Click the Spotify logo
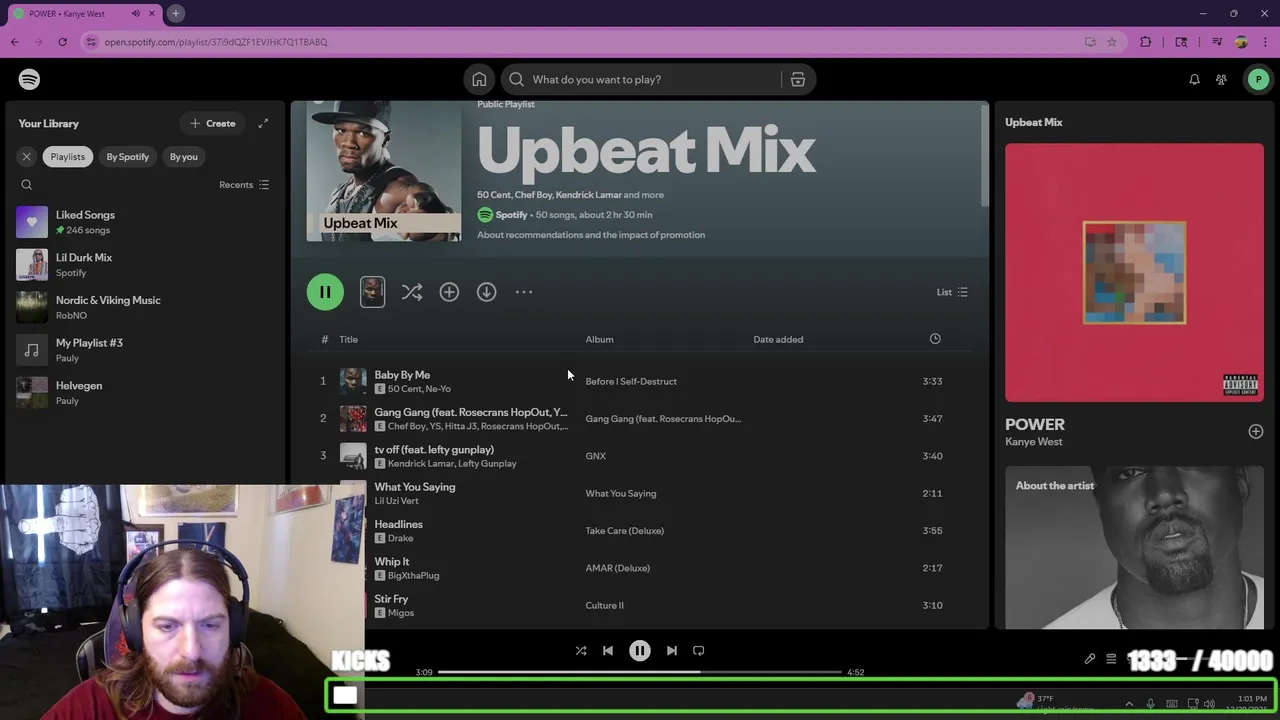The image size is (1280, 720). tap(29, 79)
